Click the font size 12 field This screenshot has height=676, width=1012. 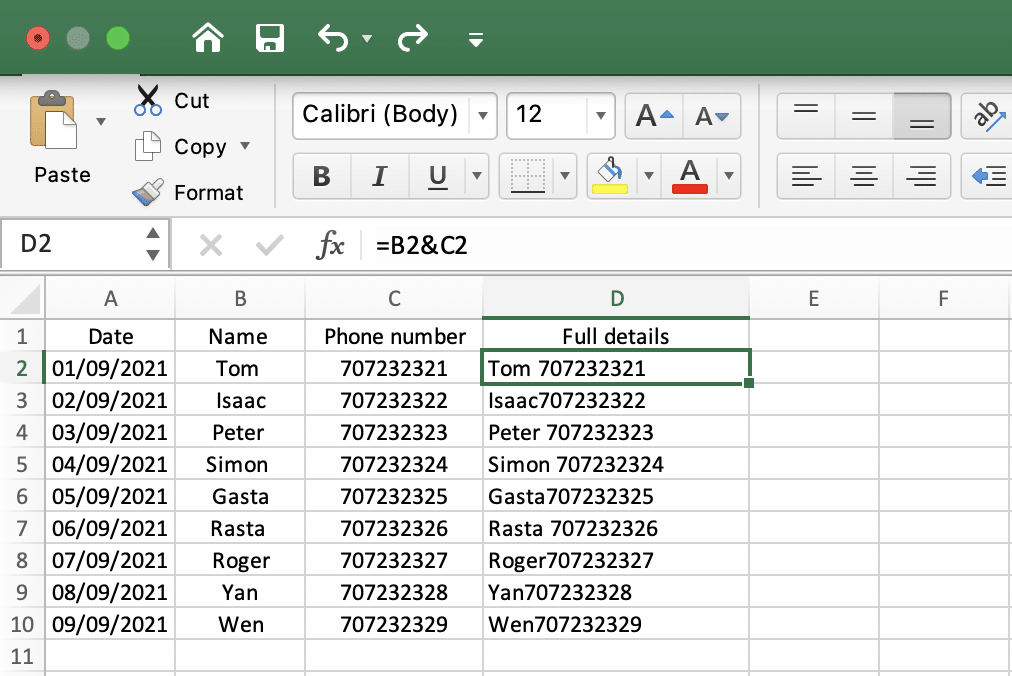point(547,116)
